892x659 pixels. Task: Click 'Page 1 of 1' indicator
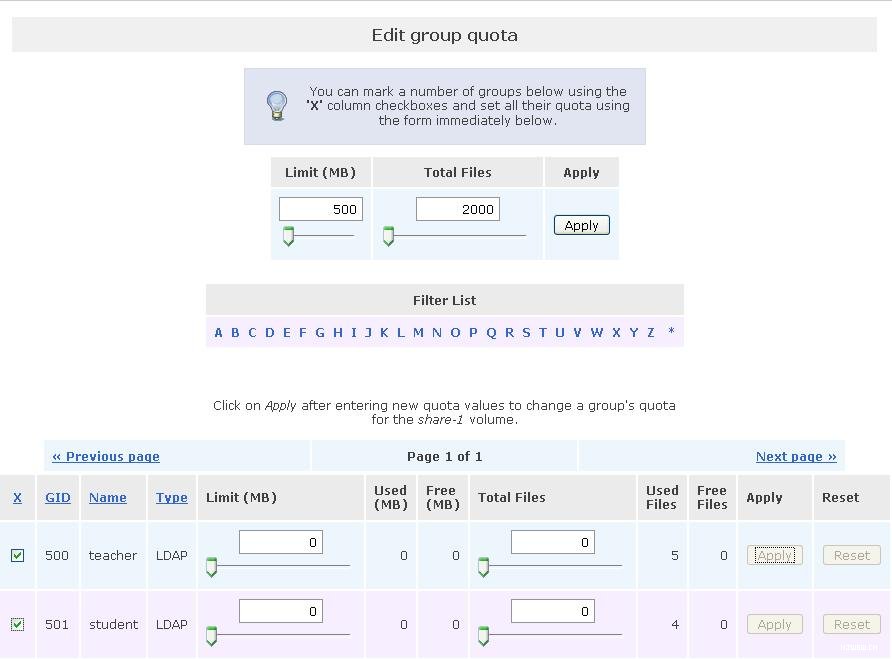pyautogui.click(x=444, y=456)
